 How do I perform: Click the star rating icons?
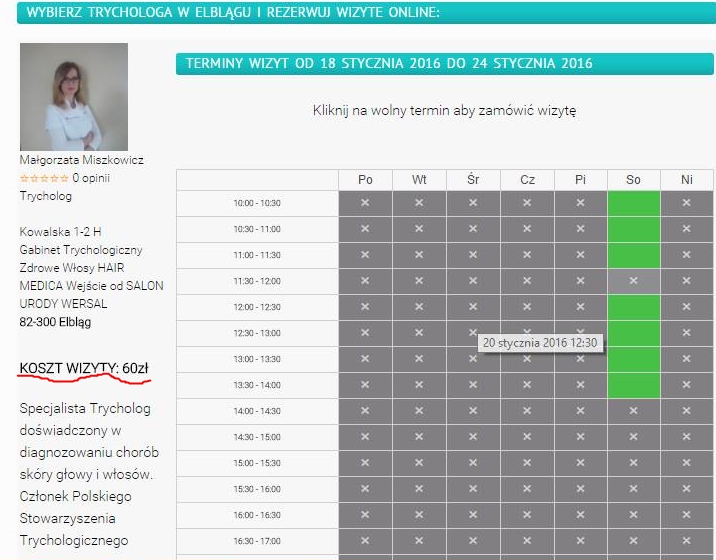(x=43, y=179)
